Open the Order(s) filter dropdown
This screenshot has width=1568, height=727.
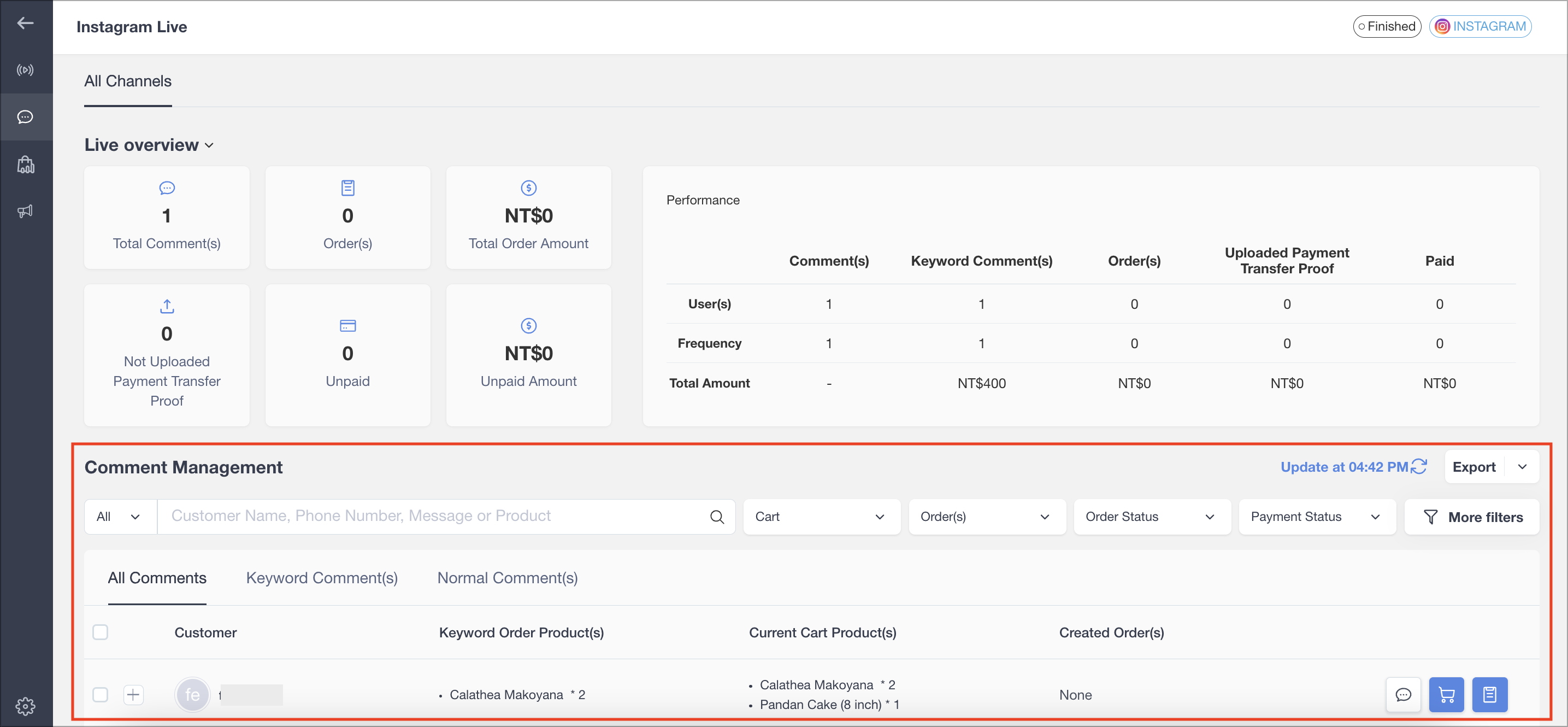click(987, 517)
